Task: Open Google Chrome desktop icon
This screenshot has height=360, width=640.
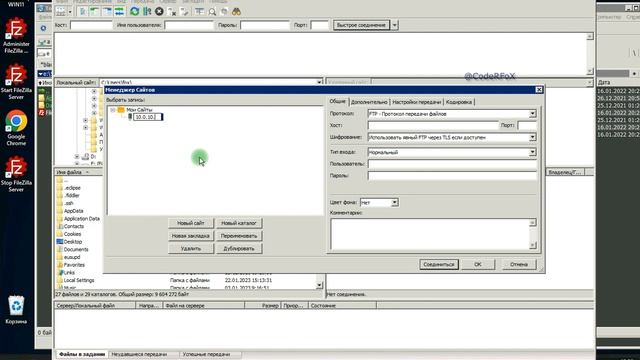Action: point(16,128)
